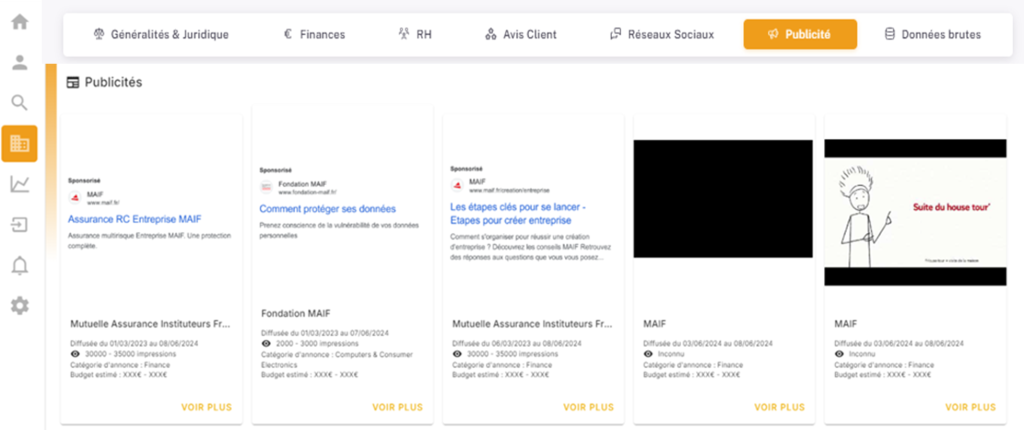Switch to the Réseaux Sociaux tab

[662, 35]
